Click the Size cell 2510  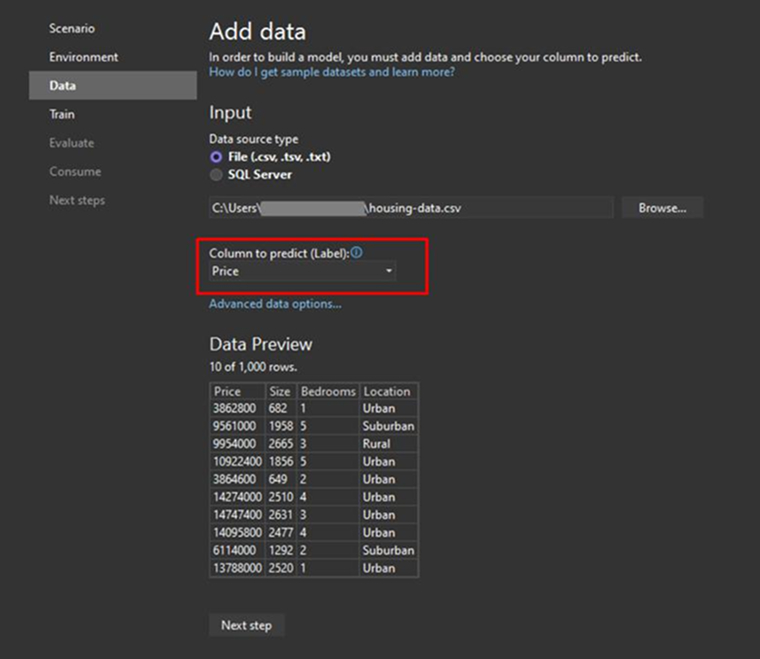[x=281, y=497]
